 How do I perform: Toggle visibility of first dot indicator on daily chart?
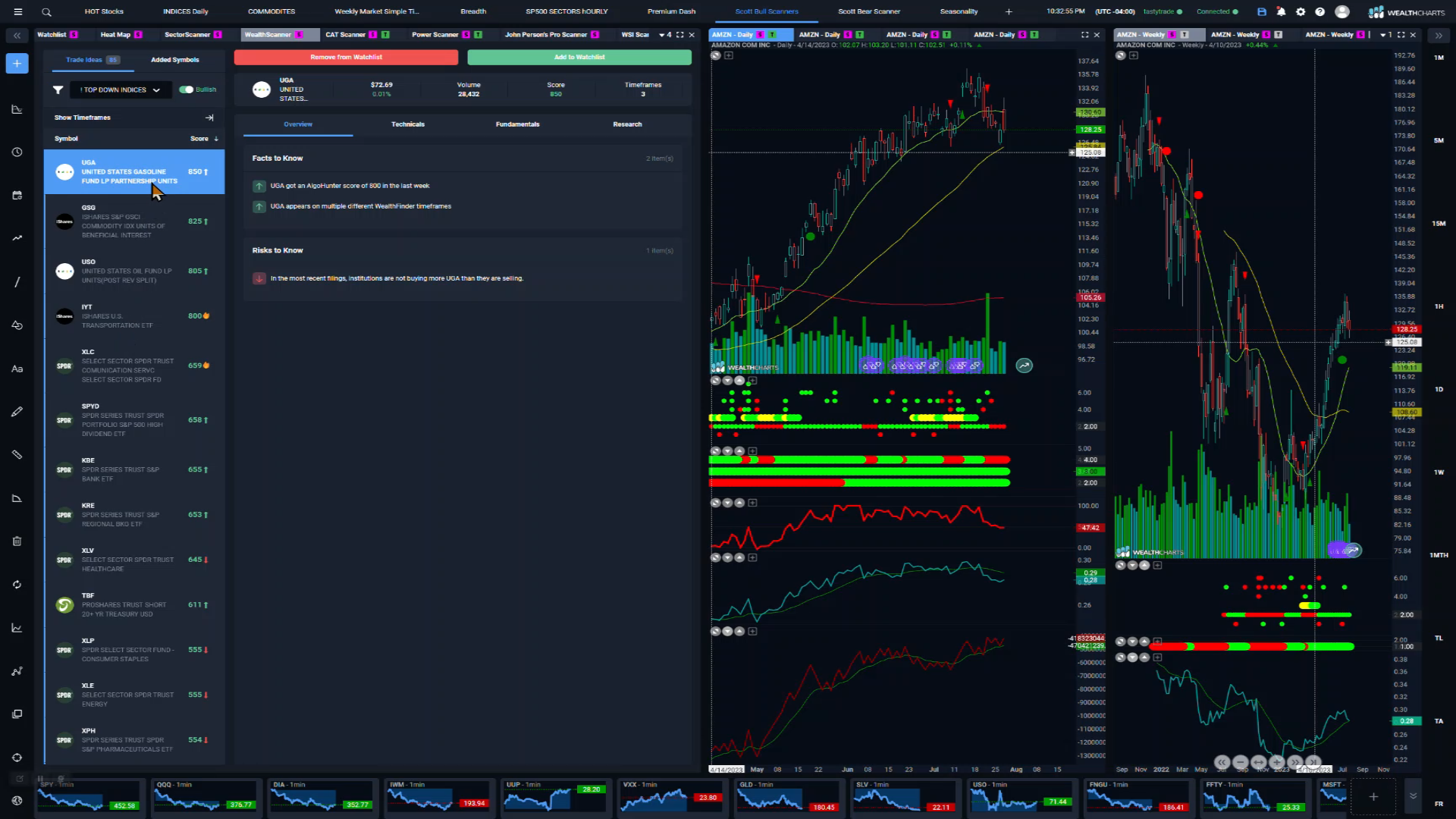[715, 381]
